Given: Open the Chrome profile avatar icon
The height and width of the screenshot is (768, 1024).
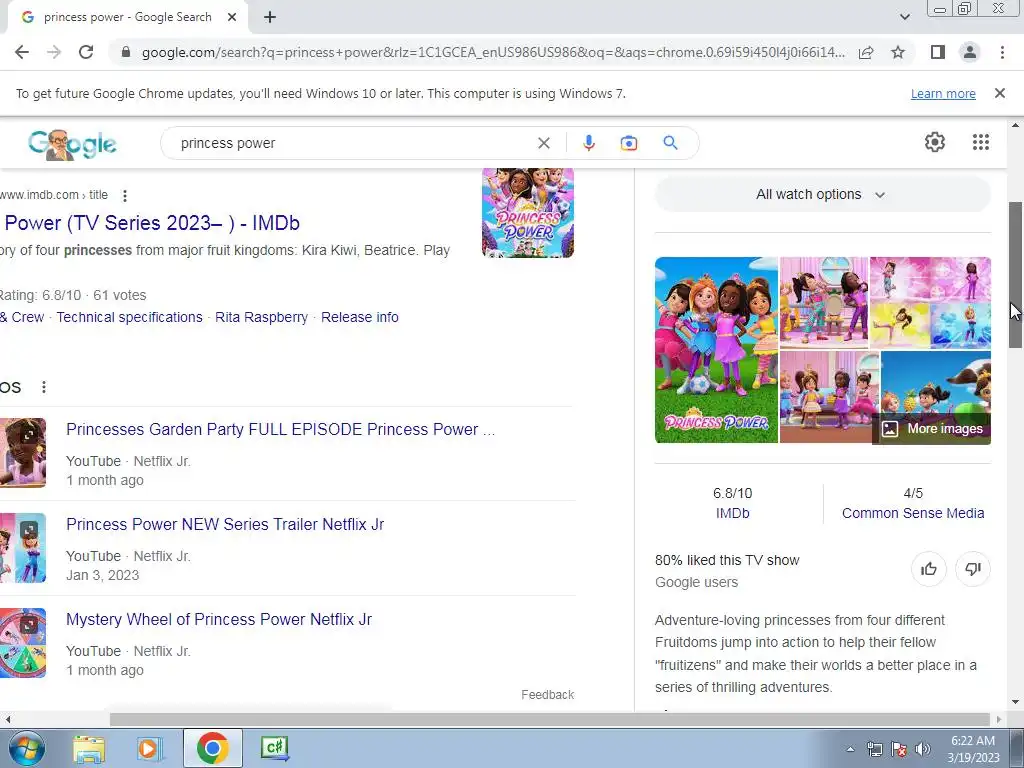Looking at the screenshot, I should (x=970, y=52).
